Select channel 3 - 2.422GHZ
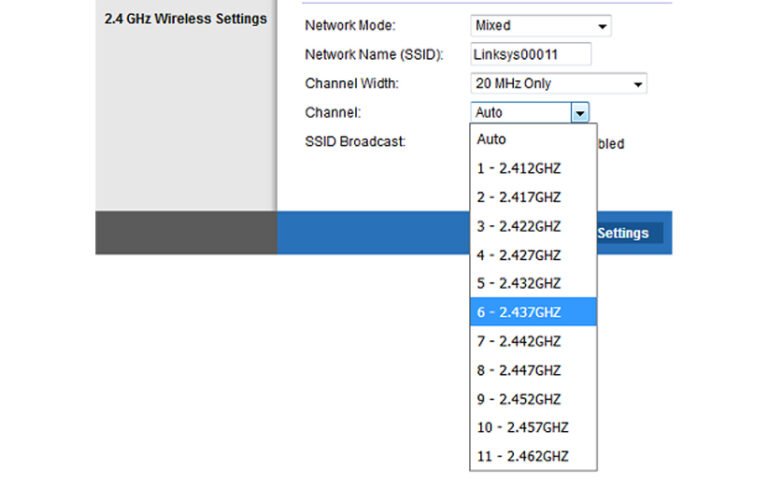Screen dimensions: 768x488 pyautogui.click(x=533, y=226)
